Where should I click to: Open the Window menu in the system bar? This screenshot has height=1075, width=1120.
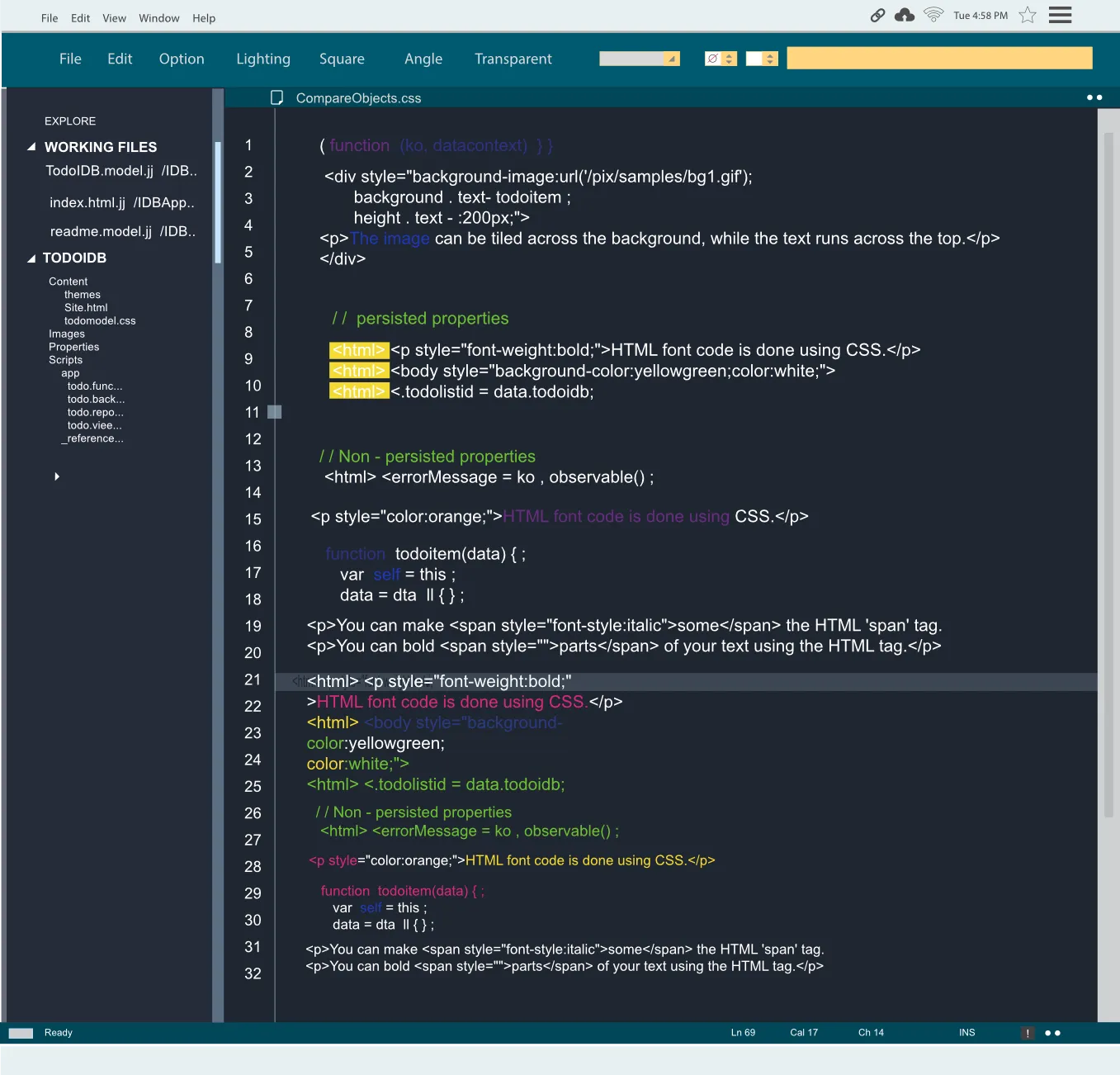[x=159, y=18]
